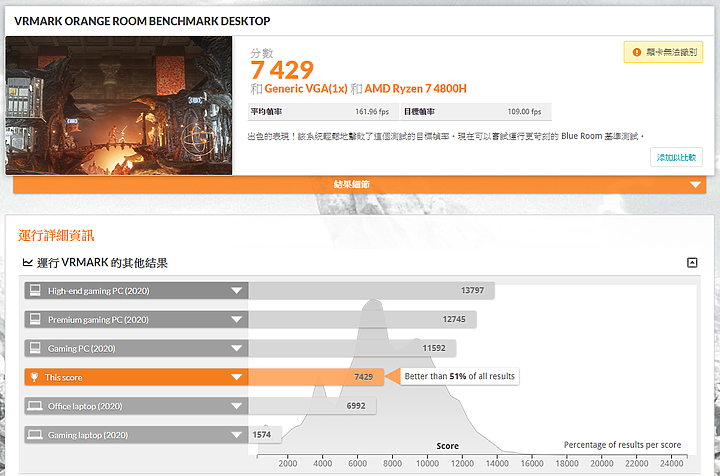Click the yellow 顯卡無法識別 warning button
720x476 pixels.
(663, 52)
